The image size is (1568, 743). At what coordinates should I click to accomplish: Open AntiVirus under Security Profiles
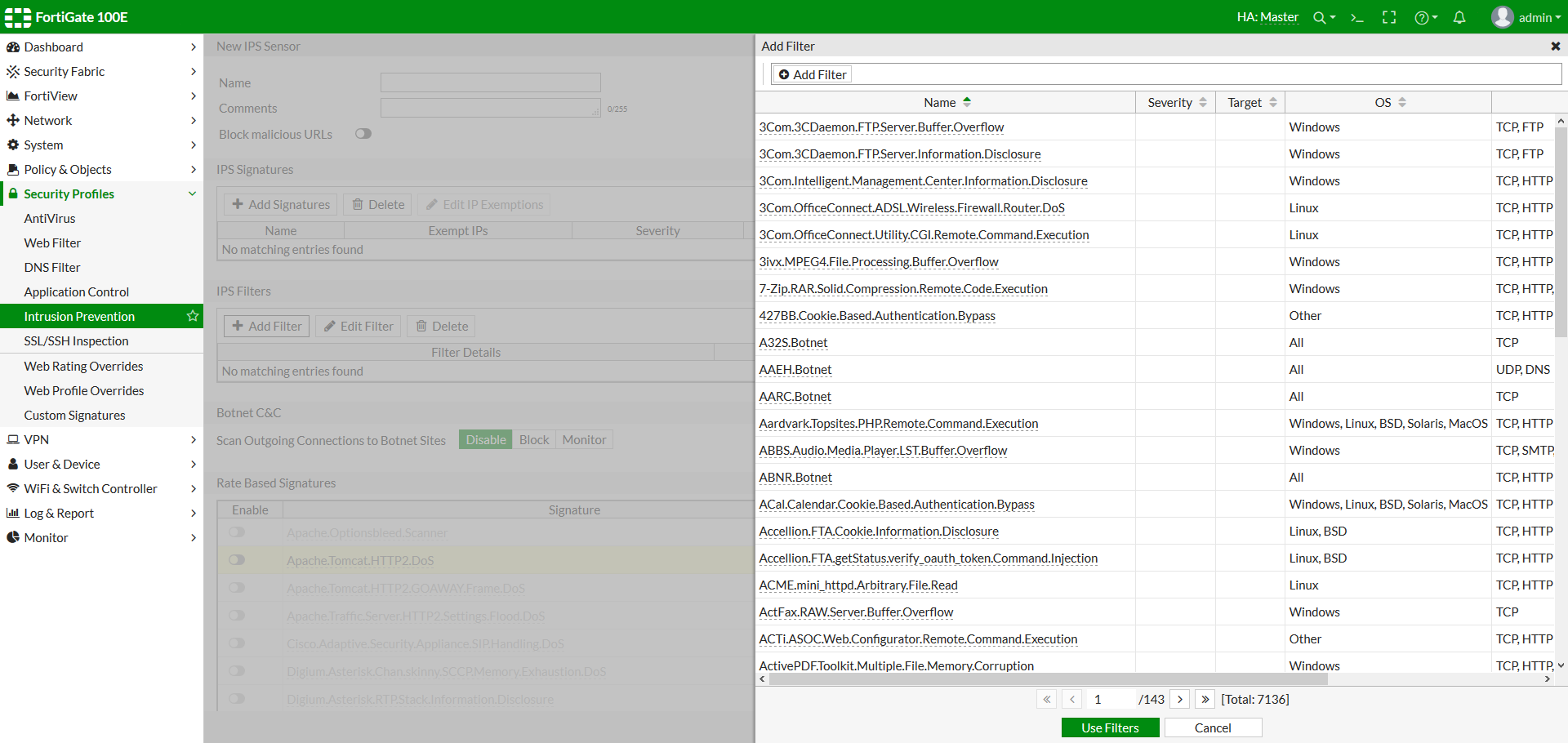click(50, 219)
